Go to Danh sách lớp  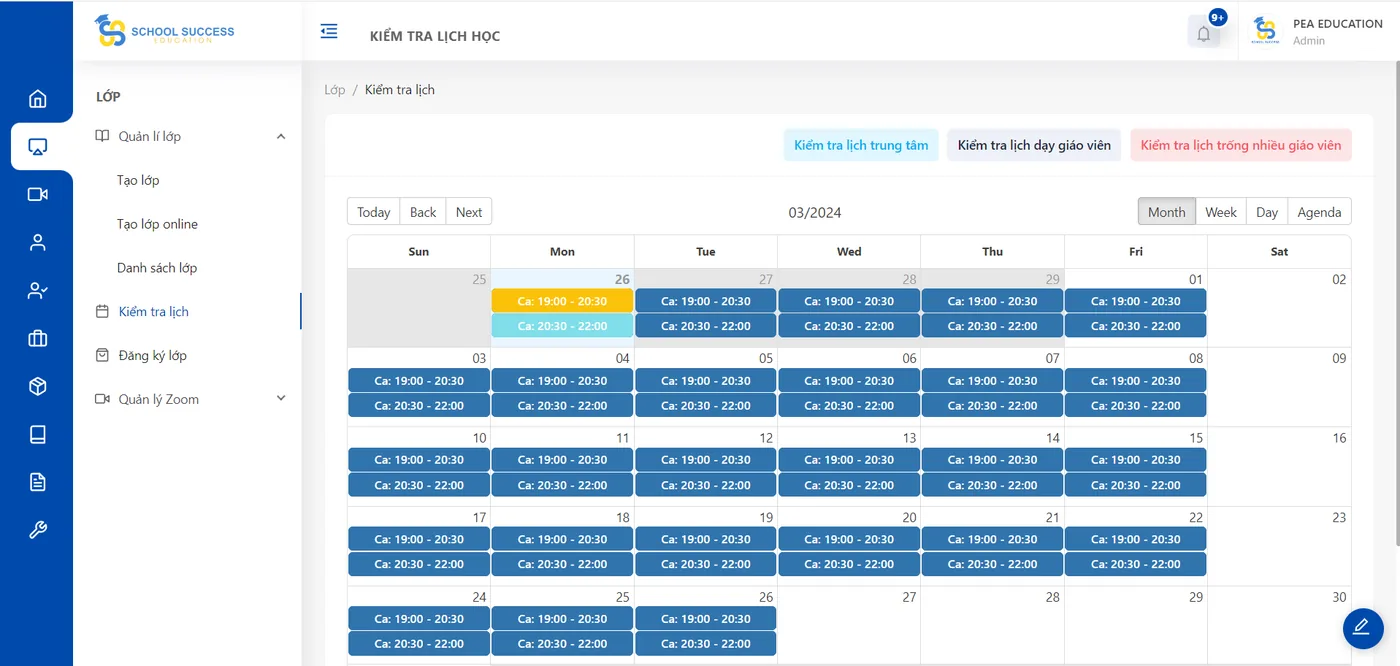pyautogui.click(x=157, y=268)
